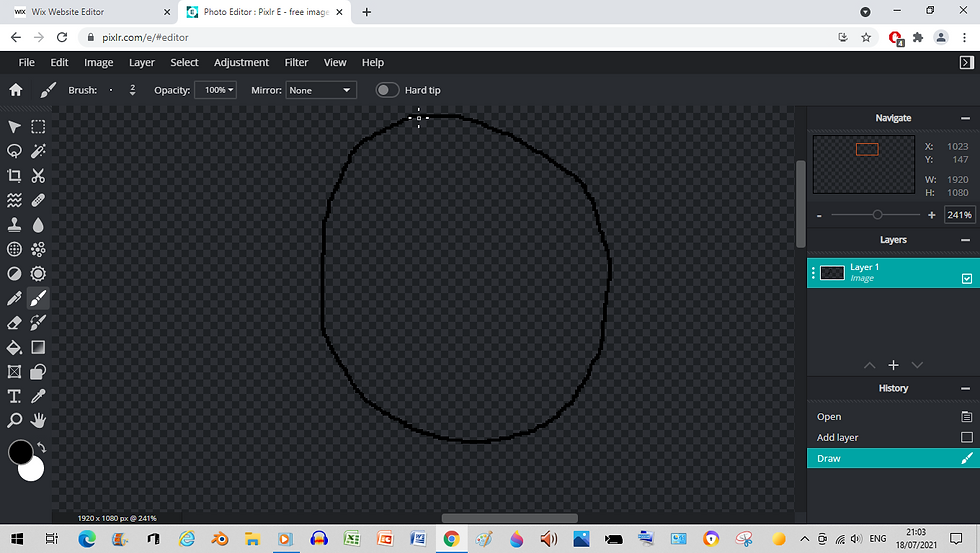980x553 pixels.
Task: Open the Help menu
Action: click(372, 62)
